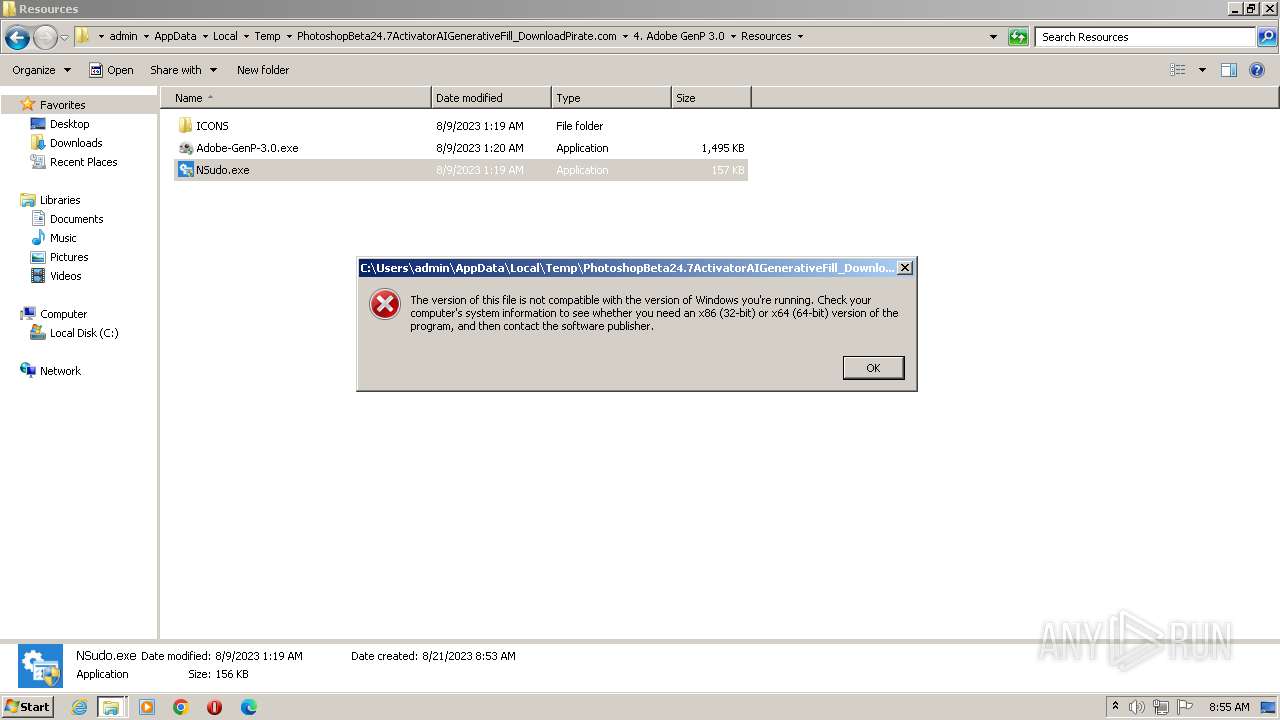This screenshot has height=720, width=1280.
Task: Select the NSudo.exe file icon
Action: 185,170
